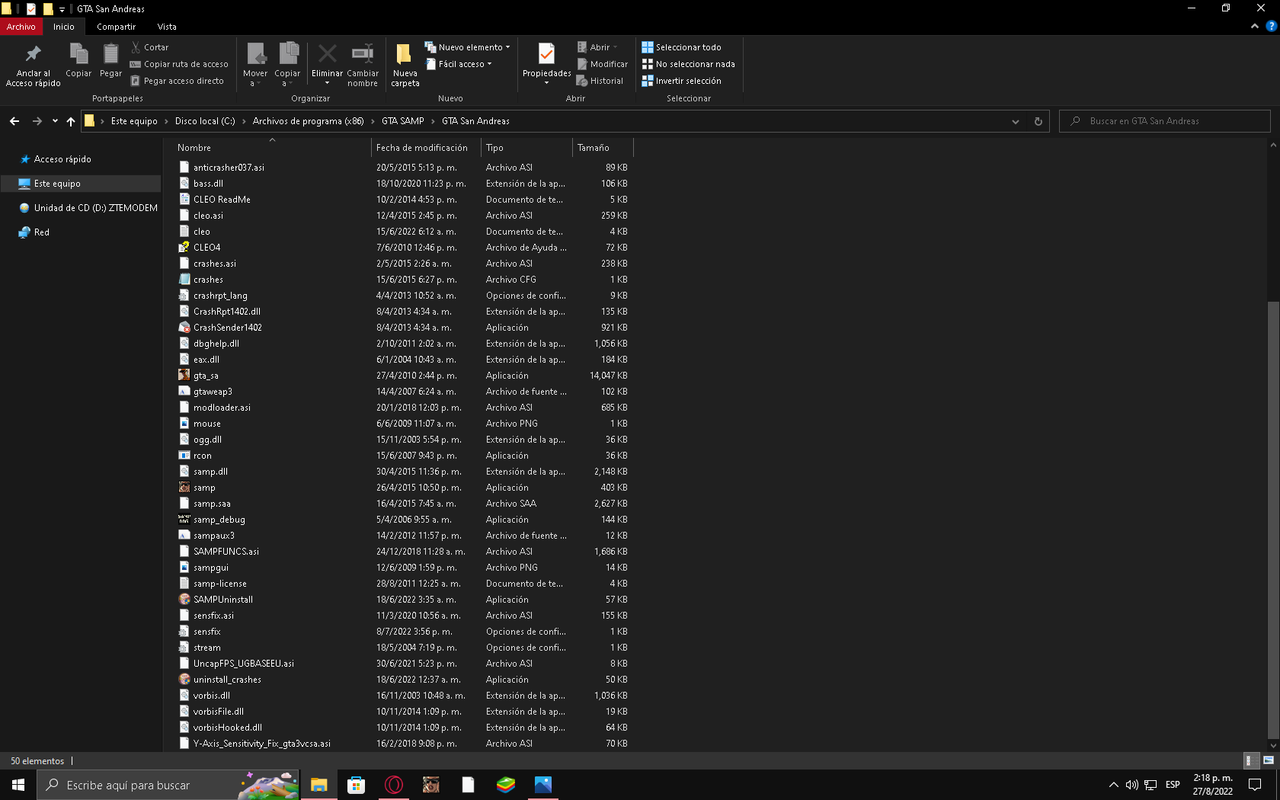Viewport: 1280px width, 800px height.
Task: Click the Pegar clipboard icon
Action: click(111, 54)
